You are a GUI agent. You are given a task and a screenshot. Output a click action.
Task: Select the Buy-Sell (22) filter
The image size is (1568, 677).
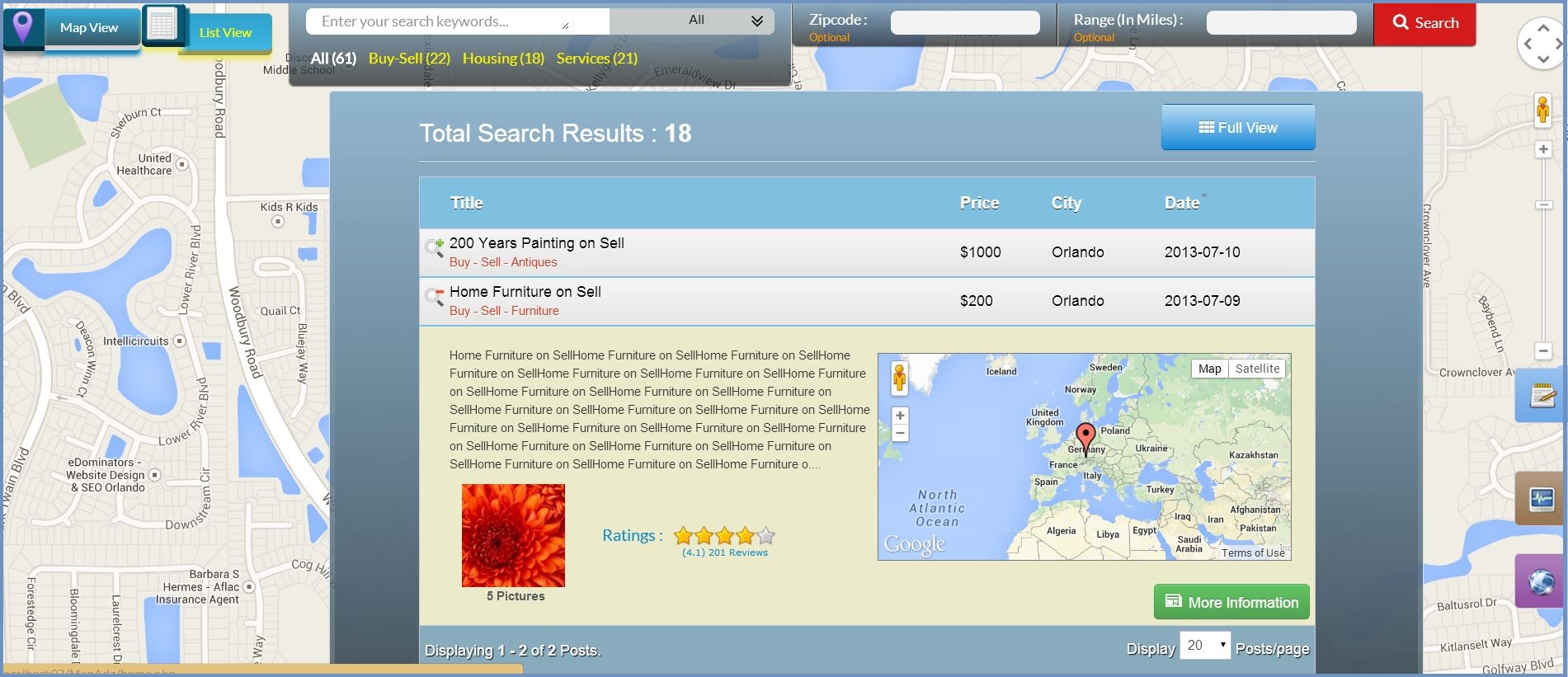click(409, 59)
